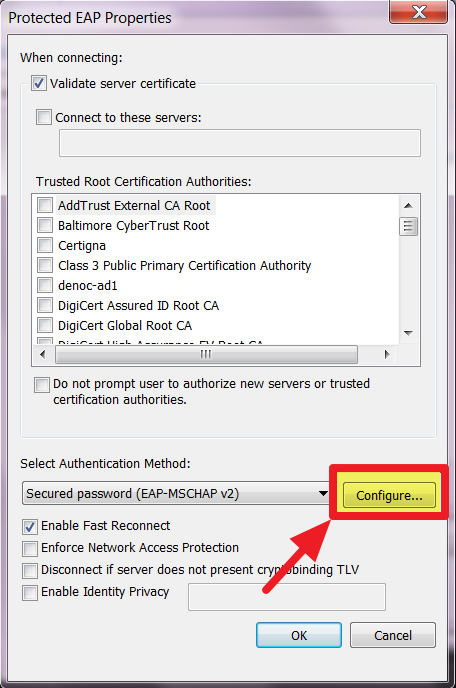Check DigiCert Global Root CA
Image resolution: width=456 pixels, height=688 pixels.
45,325
